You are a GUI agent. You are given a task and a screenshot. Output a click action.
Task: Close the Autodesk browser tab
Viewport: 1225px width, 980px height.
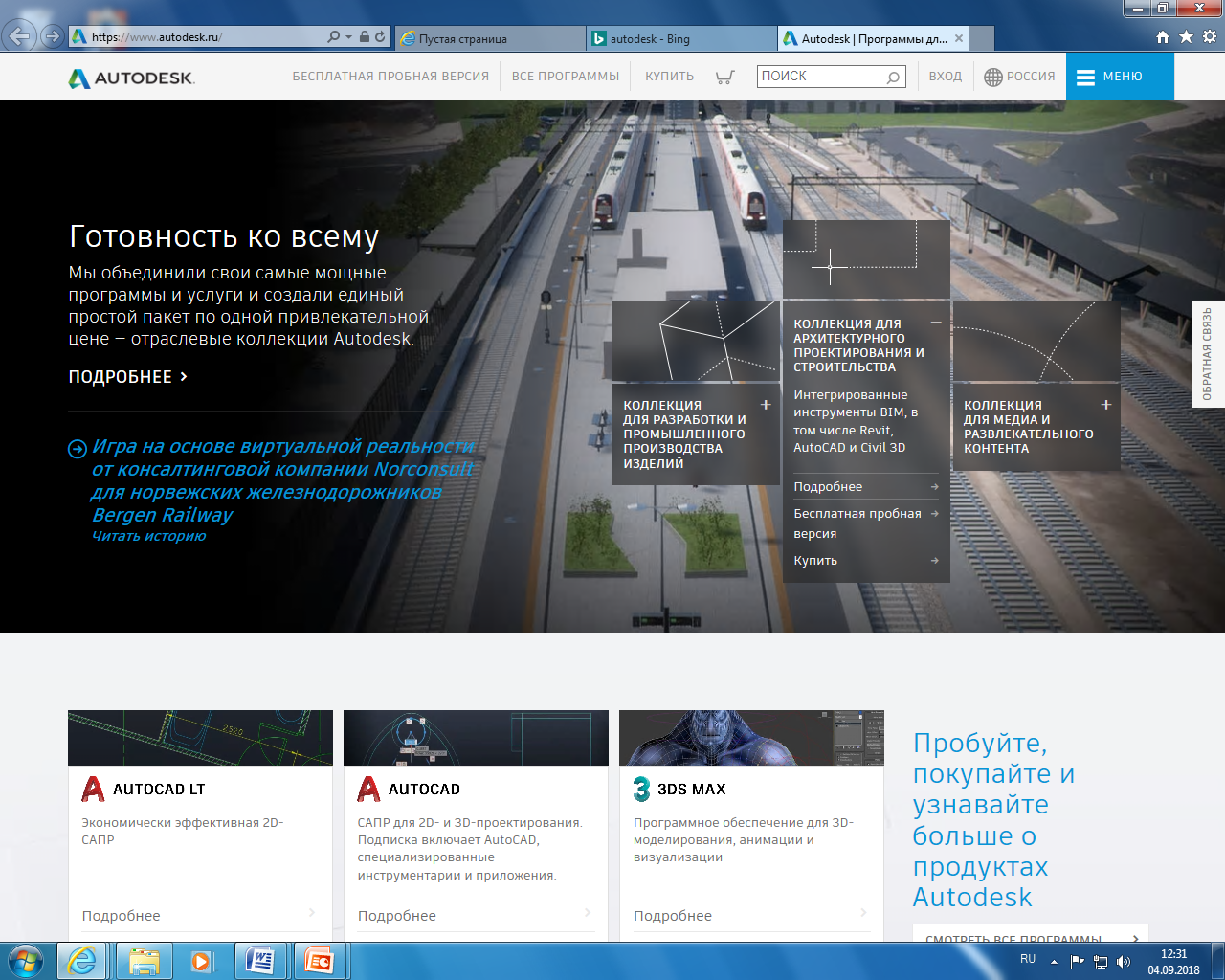(959, 38)
